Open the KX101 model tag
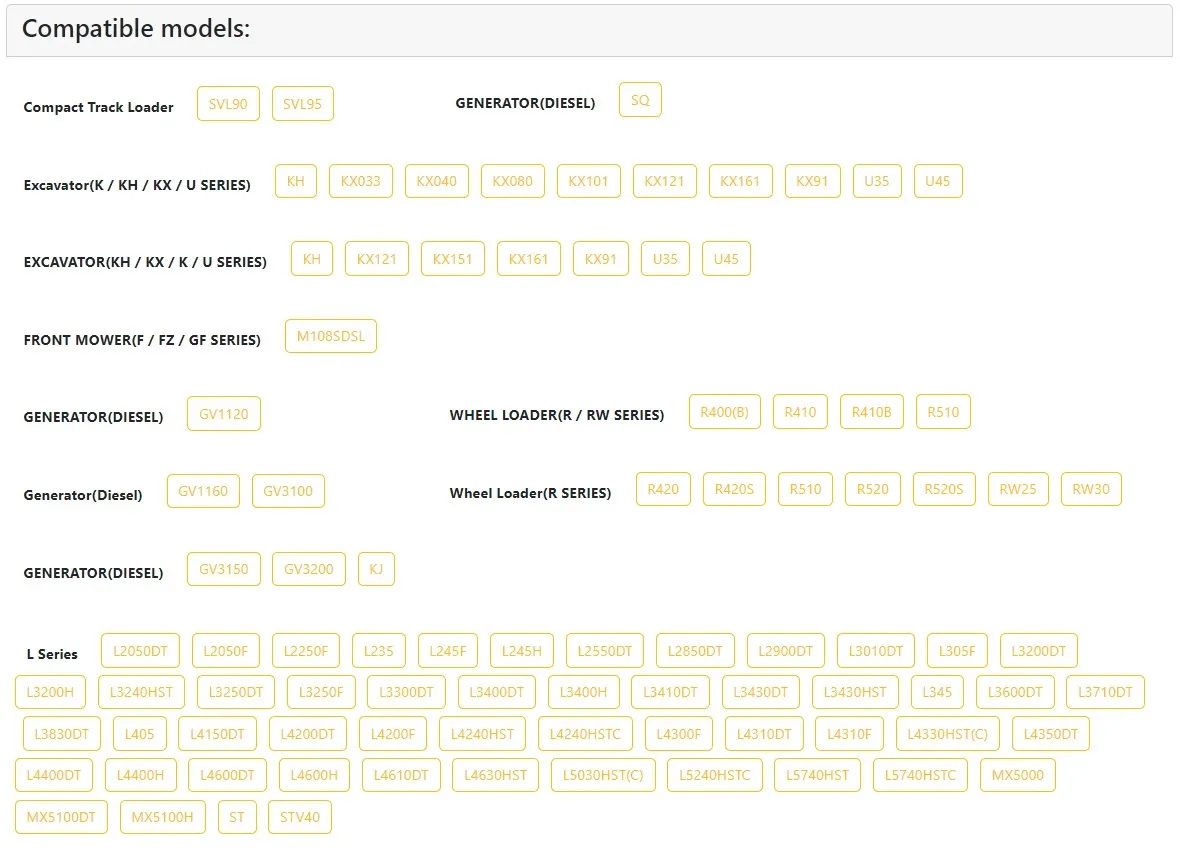The height and width of the screenshot is (864, 1180). 588,181
